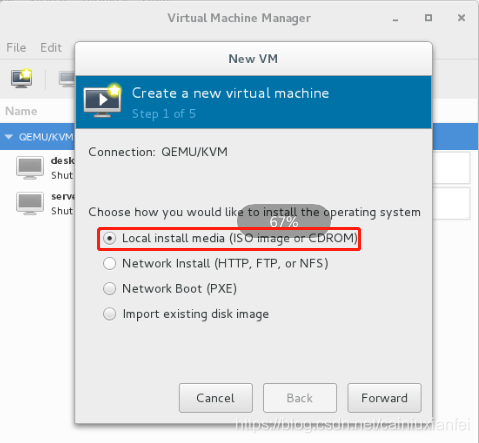
Task: Click the New VM dialog title
Action: (253, 59)
